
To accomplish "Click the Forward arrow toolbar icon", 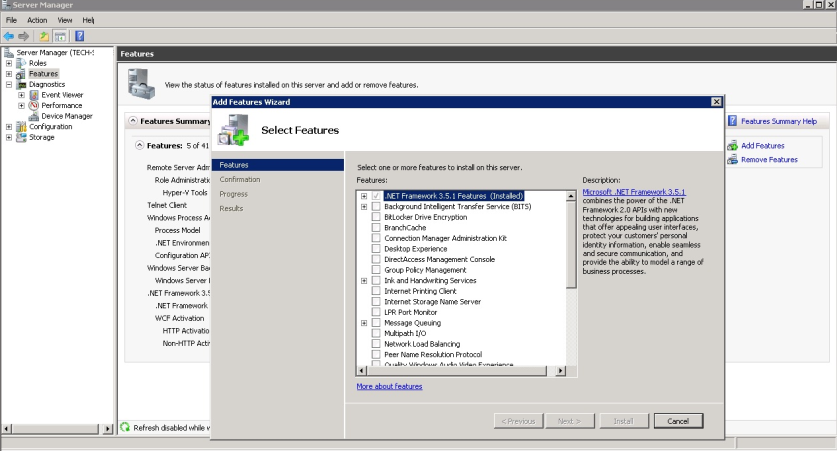I will click(x=23, y=36).
